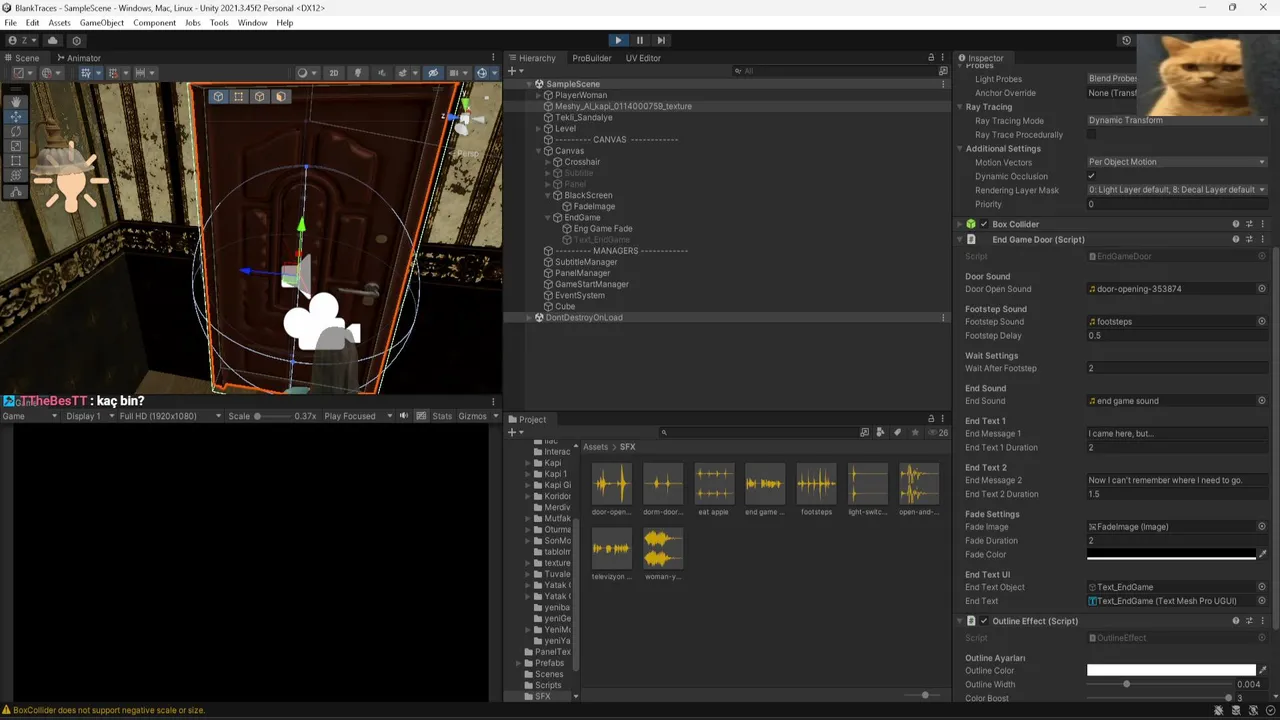
Task: Open the Undo History icon
Action: [1126, 41]
